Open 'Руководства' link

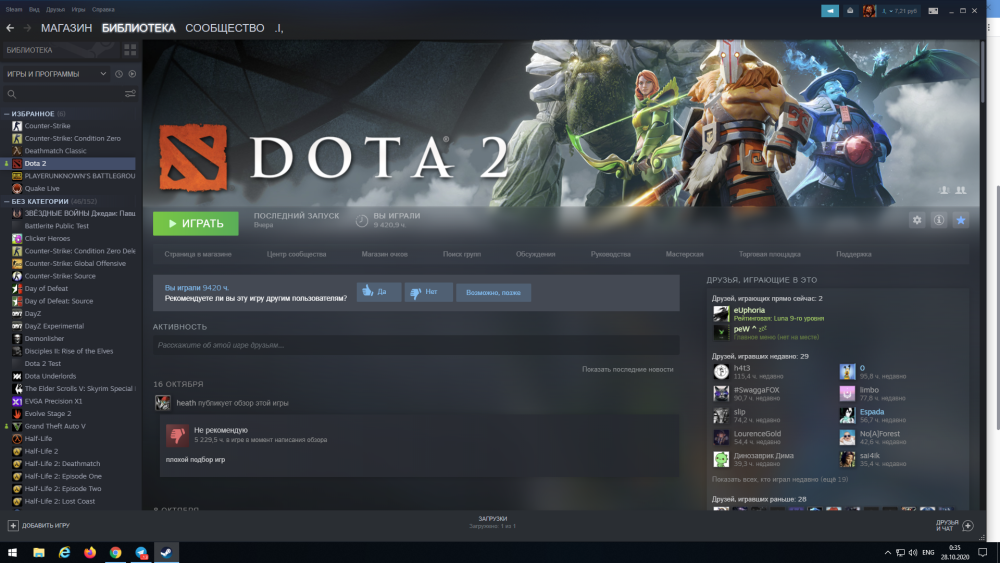point(610,254)
